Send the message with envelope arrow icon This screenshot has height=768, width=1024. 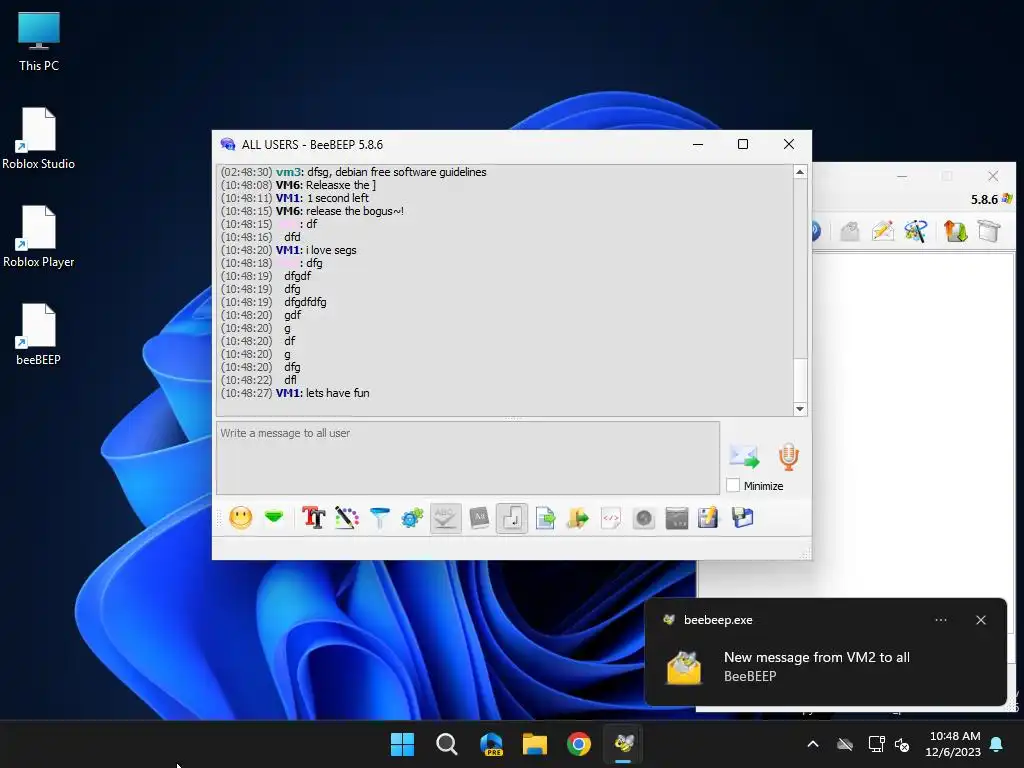[744, 457]
